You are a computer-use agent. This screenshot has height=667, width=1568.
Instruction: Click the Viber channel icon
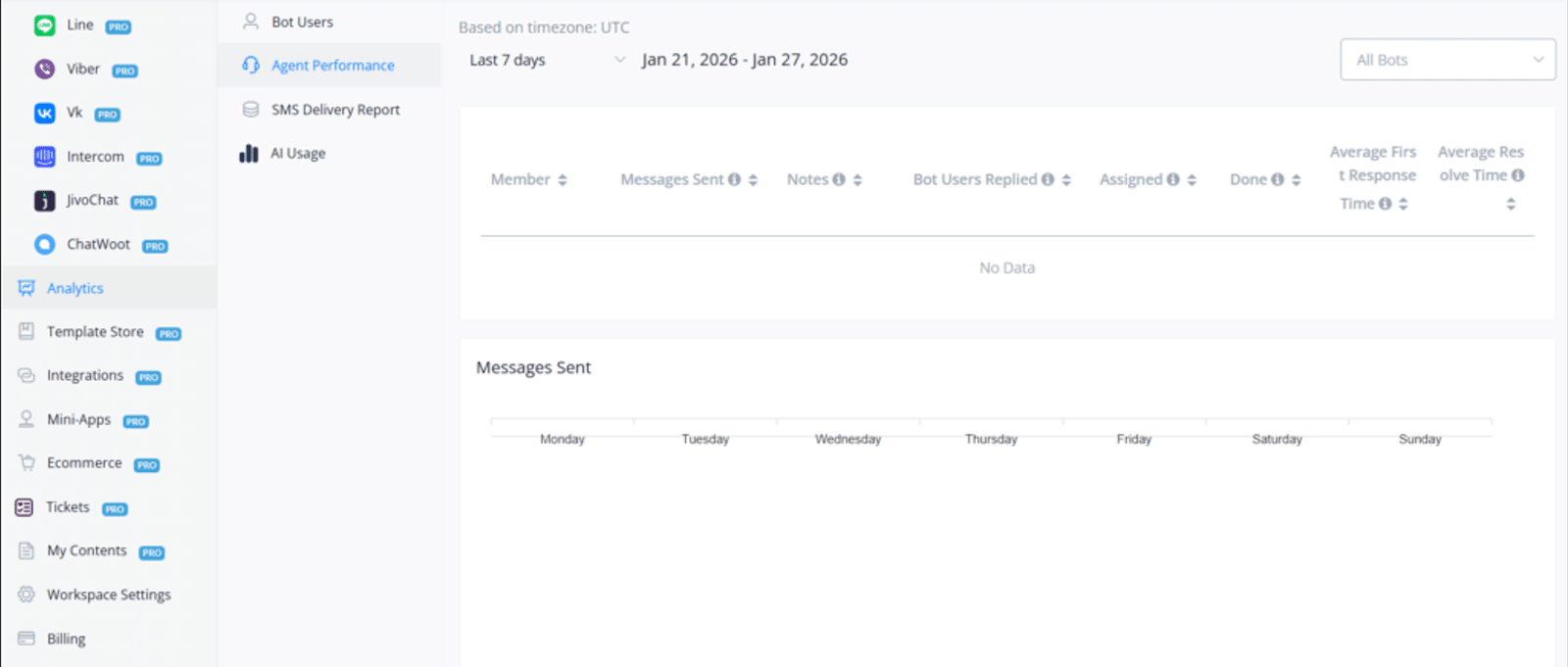coord(45,70)
